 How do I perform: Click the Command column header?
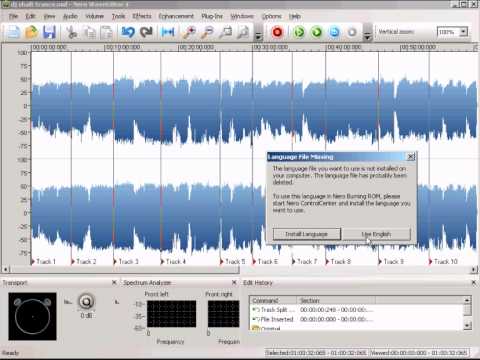(273, 301)
